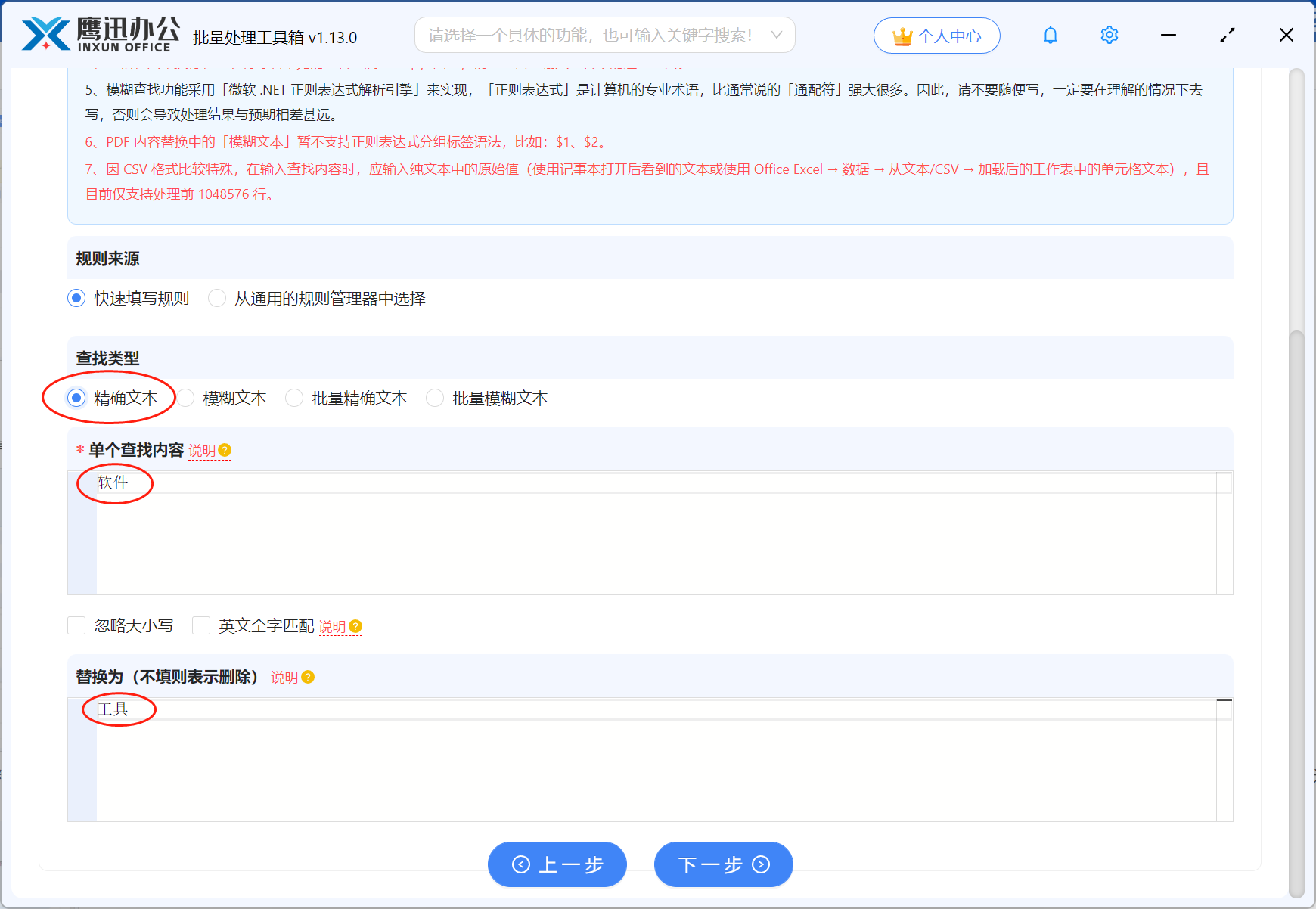The width and height of the screenshot is (1316, 909).
Task: Enable the 忽略大小写 checkbox
Action: 76,625
